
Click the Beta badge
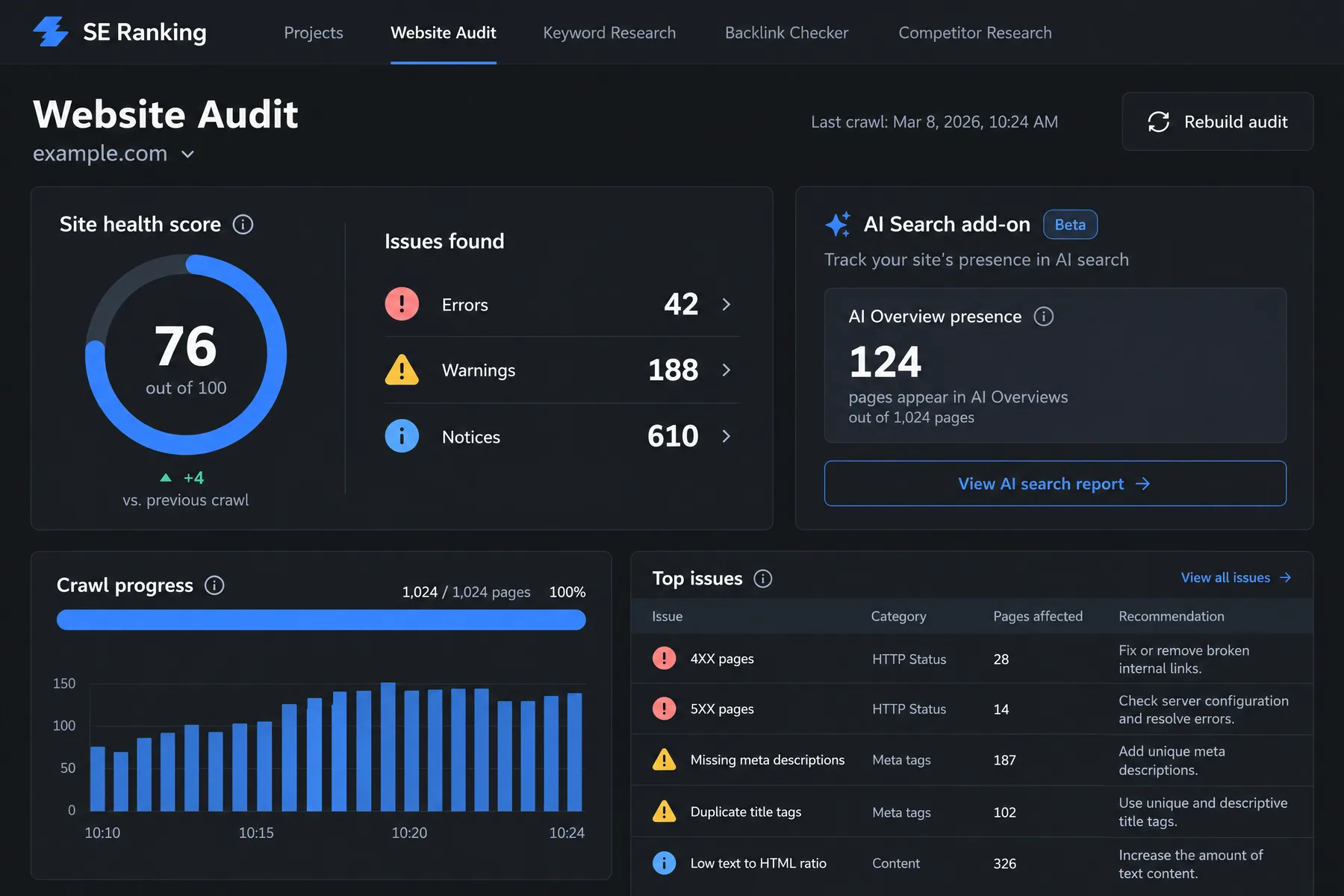click(1070, 225)
